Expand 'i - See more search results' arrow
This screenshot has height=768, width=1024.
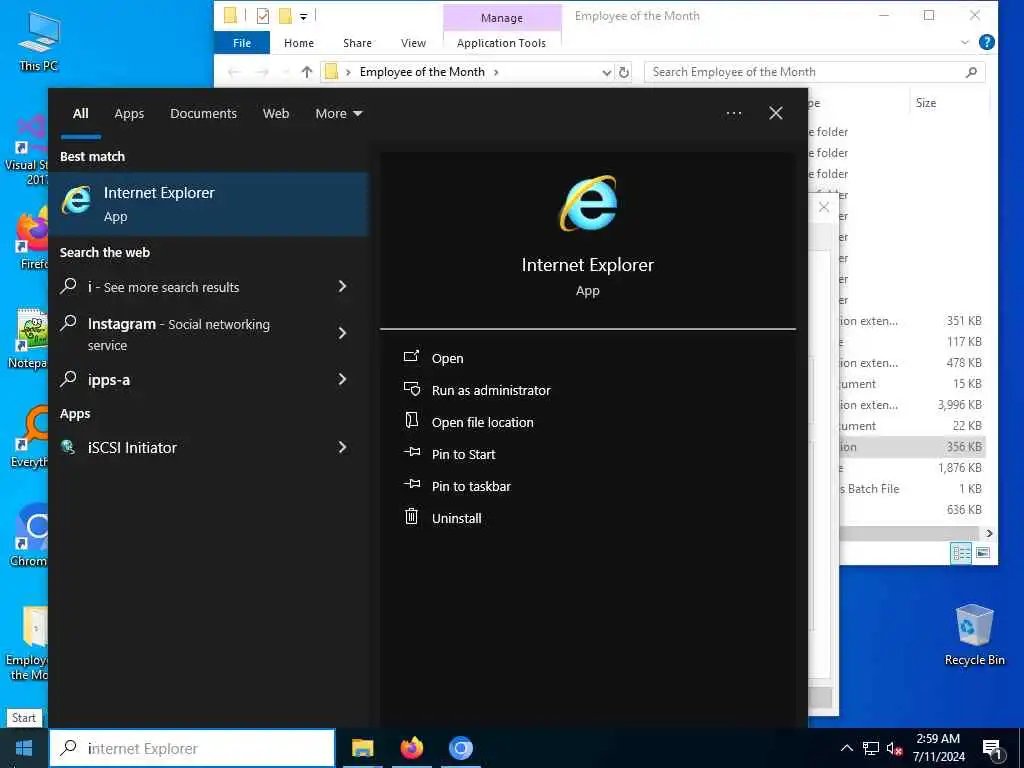342,286
